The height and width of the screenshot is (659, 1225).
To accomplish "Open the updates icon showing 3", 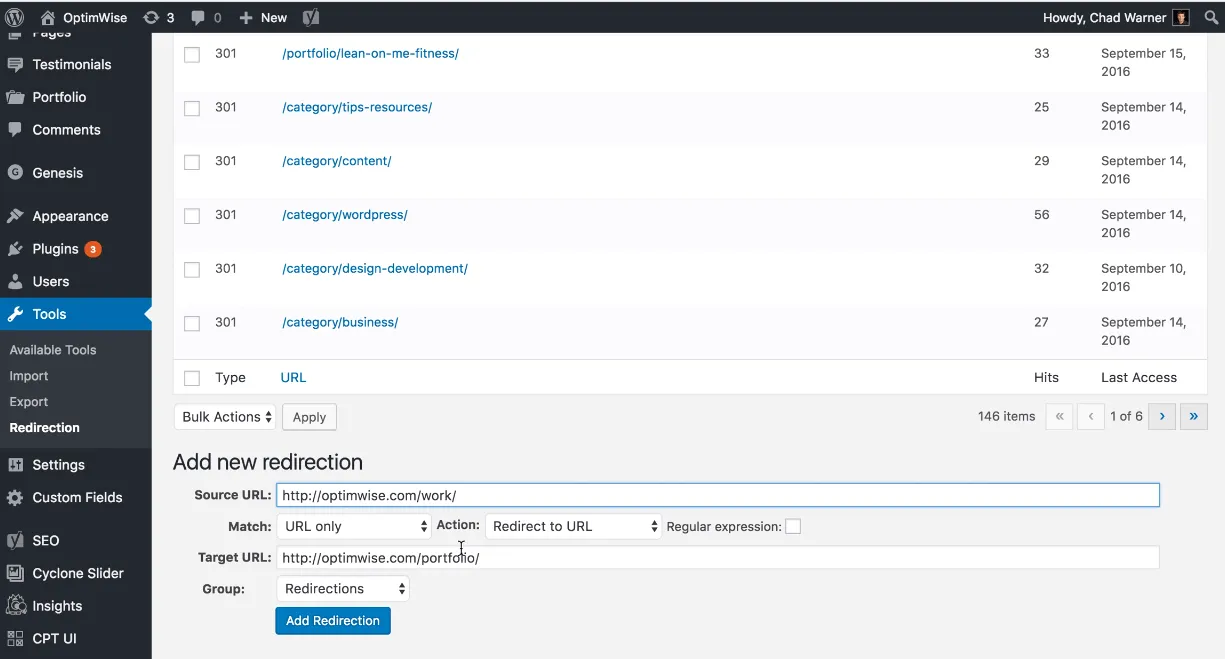I will 158,17.
